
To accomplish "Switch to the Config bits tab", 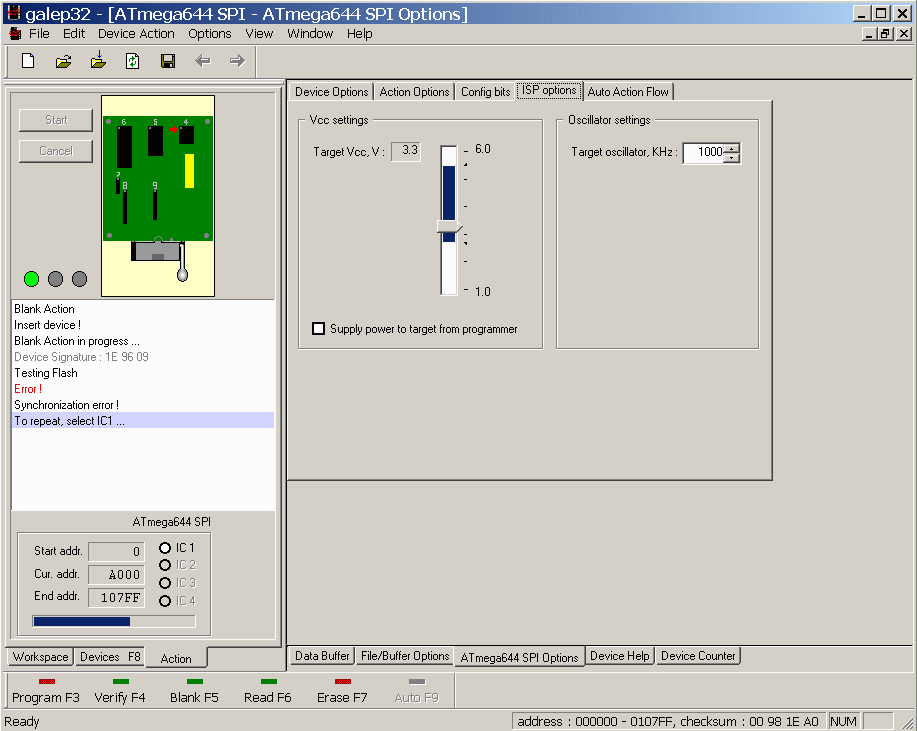I will pyautogui.click(x=485, y=92).
